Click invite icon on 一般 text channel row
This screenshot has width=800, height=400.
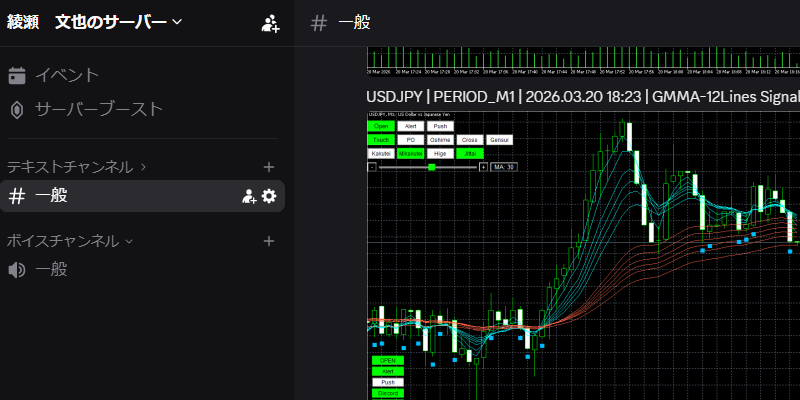pos(249,196)
